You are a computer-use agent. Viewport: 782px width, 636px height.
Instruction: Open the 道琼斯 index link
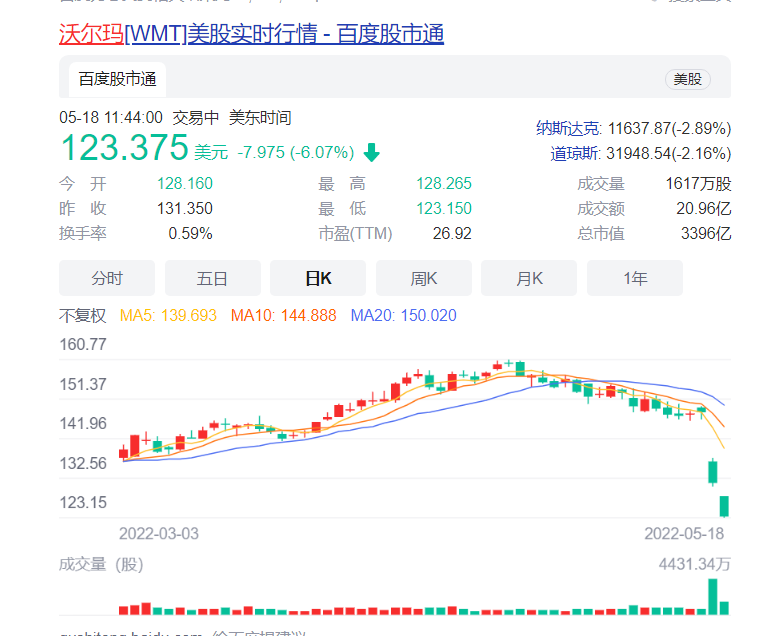(x=575, y=153)
